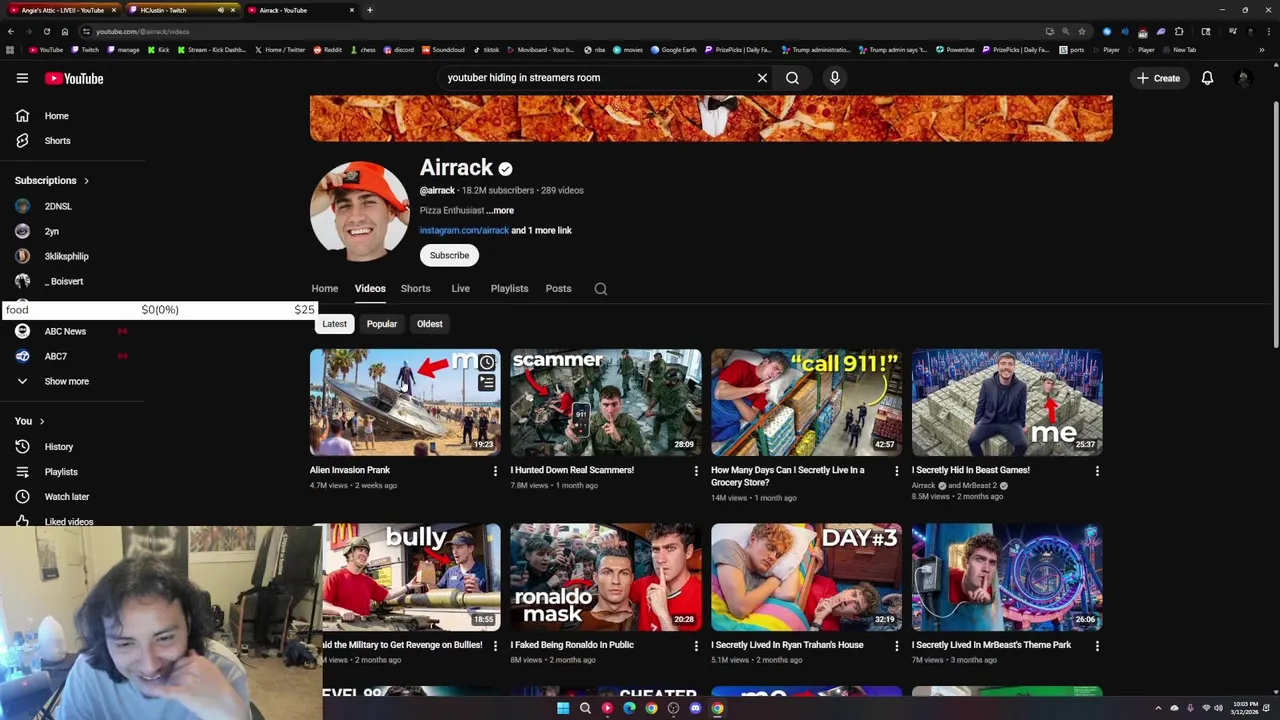Open options for Ryan Trahan's House video
Image resolution: width=1280 pixels, height=720 pixels.
[896, 646]
